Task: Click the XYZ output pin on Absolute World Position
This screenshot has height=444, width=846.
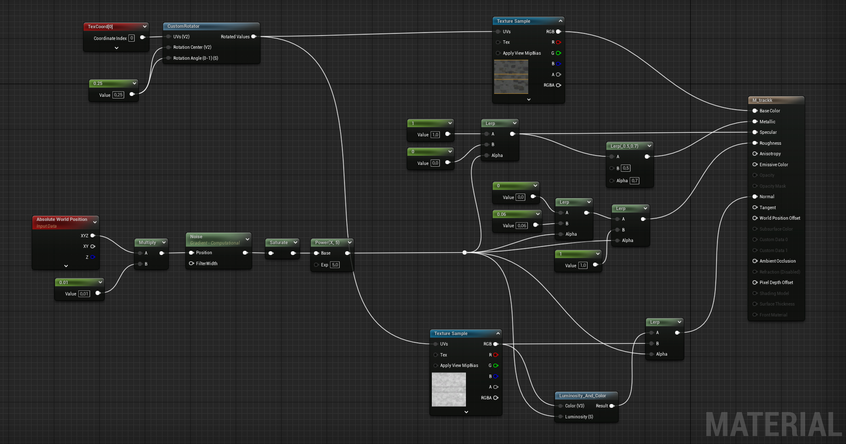Action: pyautogui.click(x=93, y=236)
